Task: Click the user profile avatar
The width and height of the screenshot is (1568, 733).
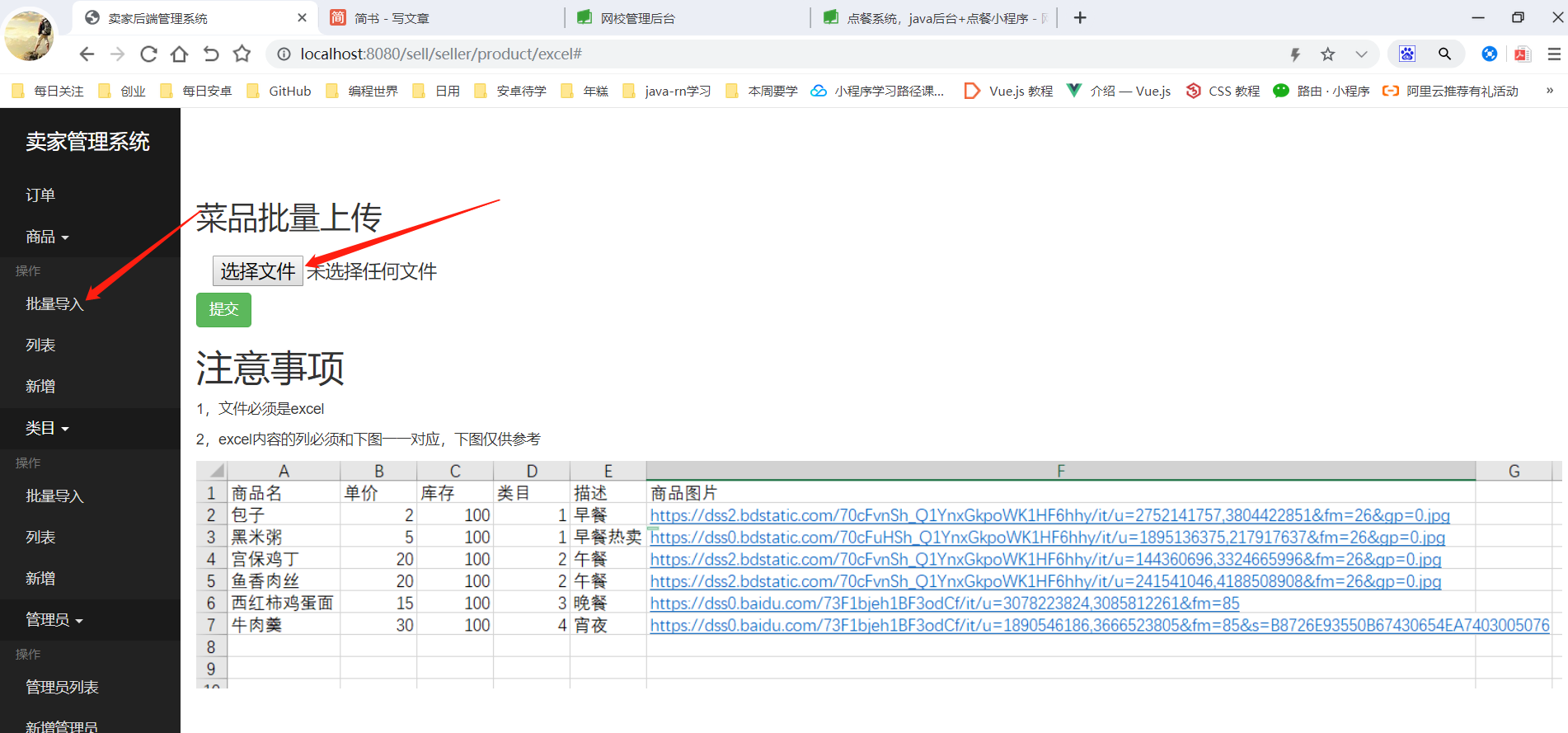Action: (29, 35)
